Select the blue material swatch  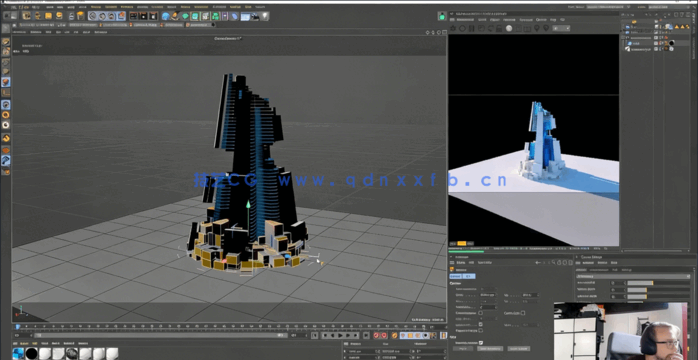[18, 354]
